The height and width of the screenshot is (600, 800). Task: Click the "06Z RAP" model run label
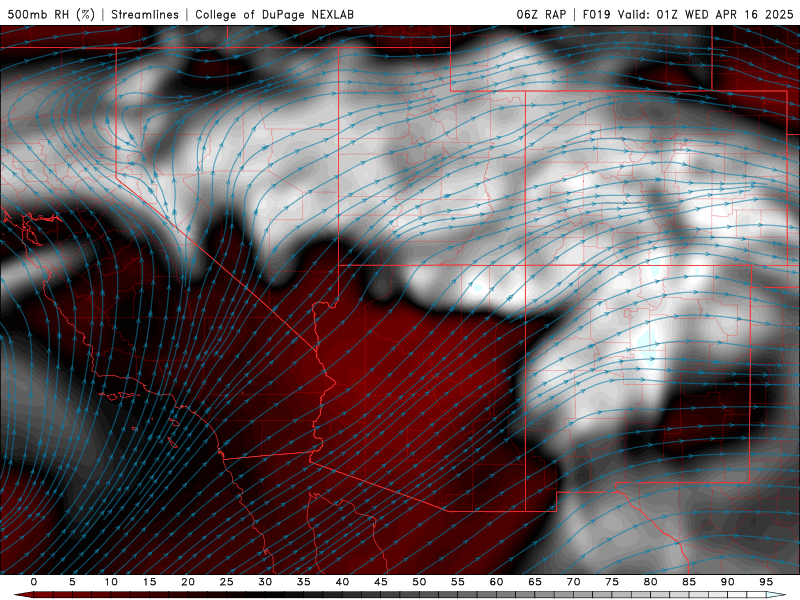point(541,14)
